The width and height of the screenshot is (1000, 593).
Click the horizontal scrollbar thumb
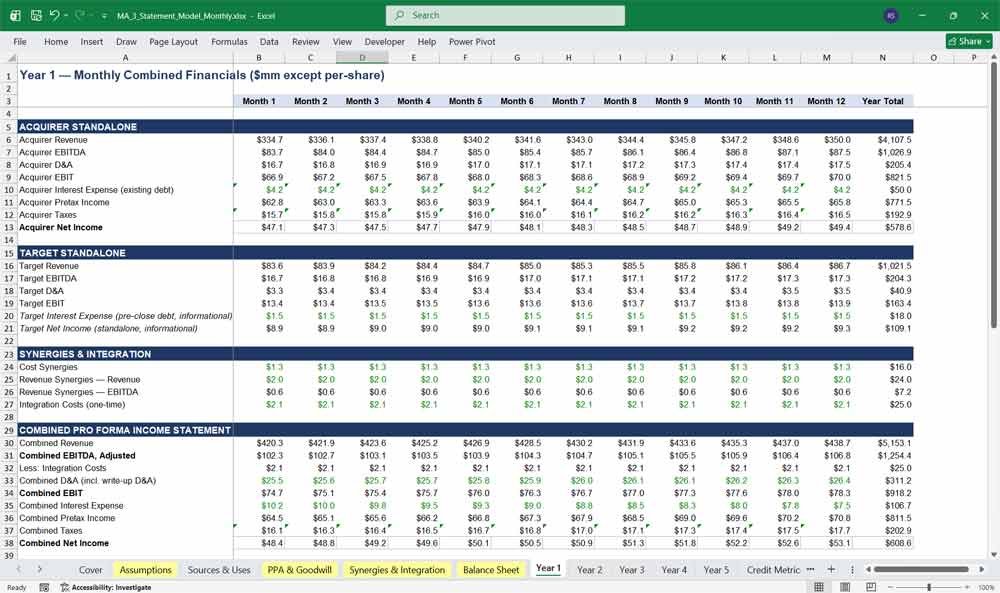[x=921, y=569]
